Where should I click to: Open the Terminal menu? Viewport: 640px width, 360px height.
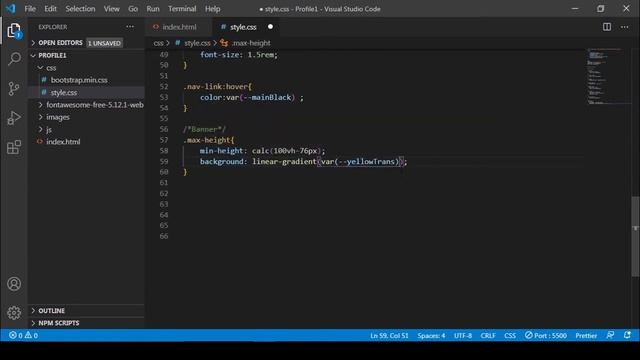pos(182,9)
